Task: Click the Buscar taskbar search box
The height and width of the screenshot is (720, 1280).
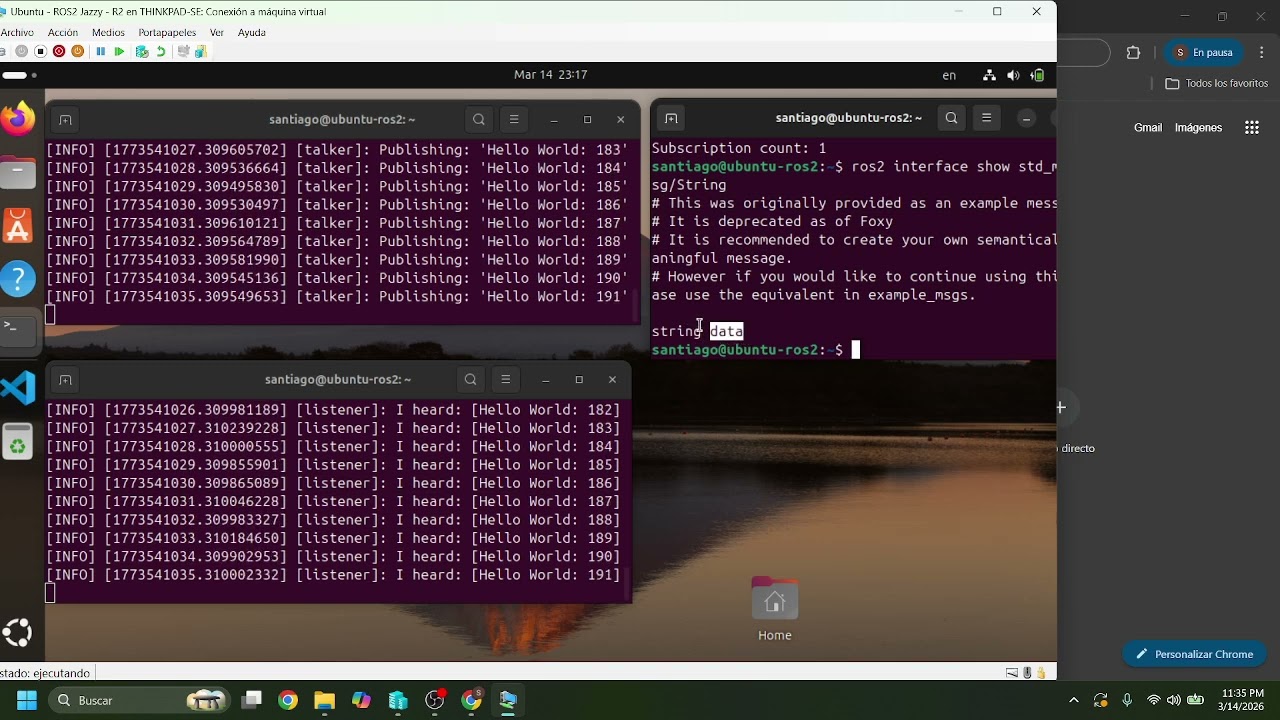Action: point(139,700)
